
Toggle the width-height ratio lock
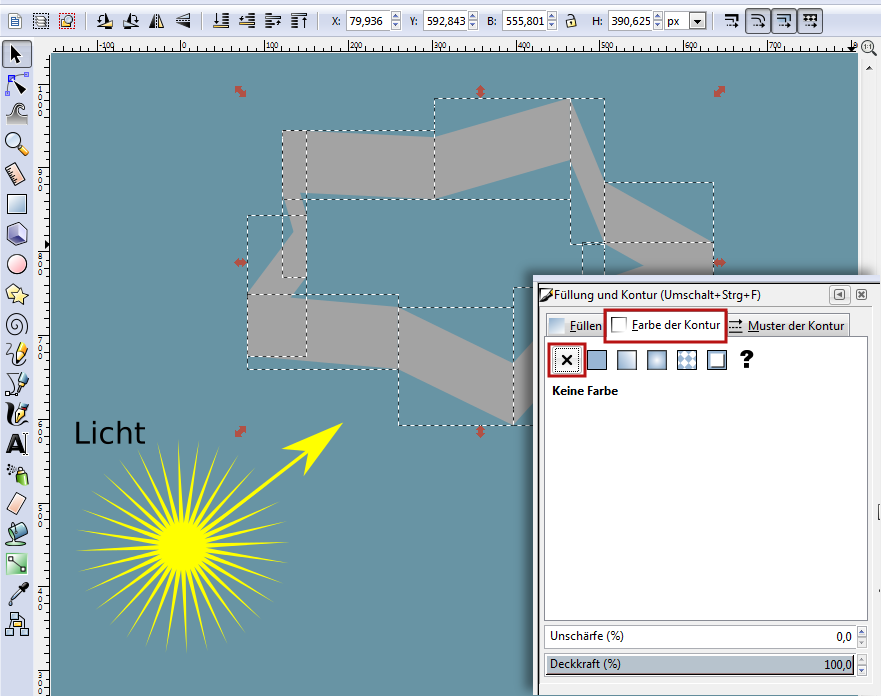570,20
